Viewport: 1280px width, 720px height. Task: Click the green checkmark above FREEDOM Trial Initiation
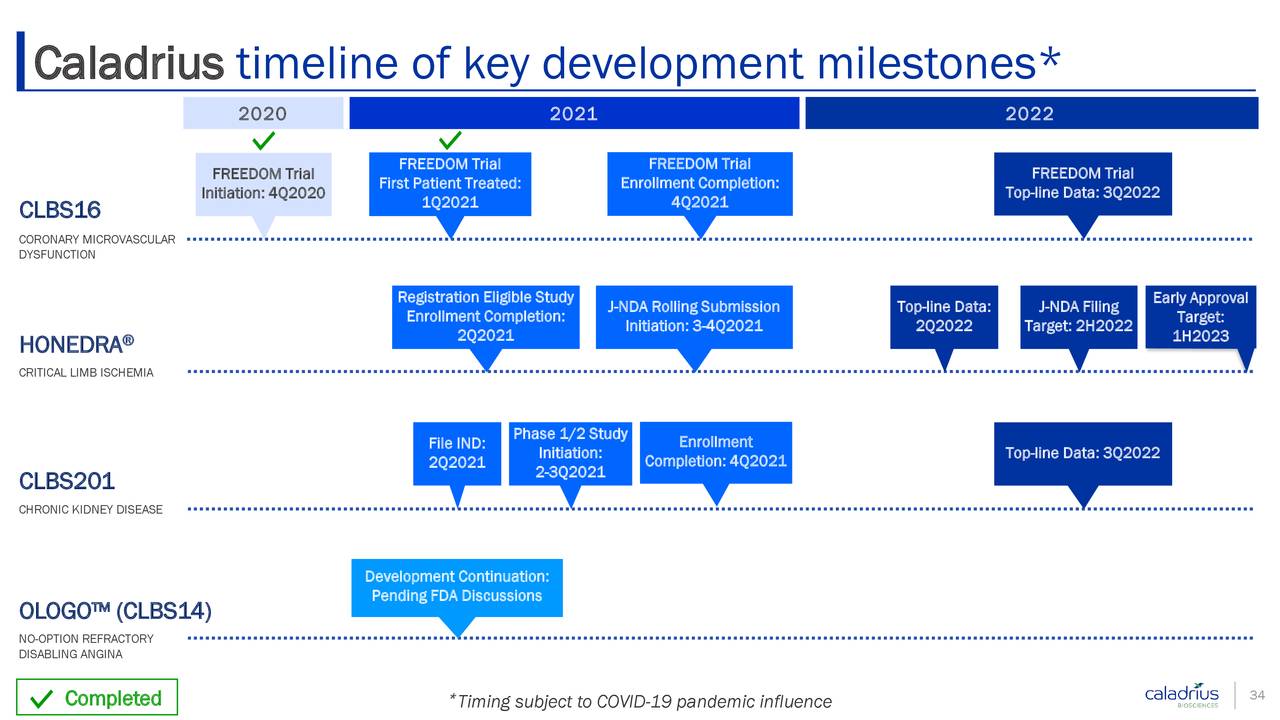click(264, 139)
